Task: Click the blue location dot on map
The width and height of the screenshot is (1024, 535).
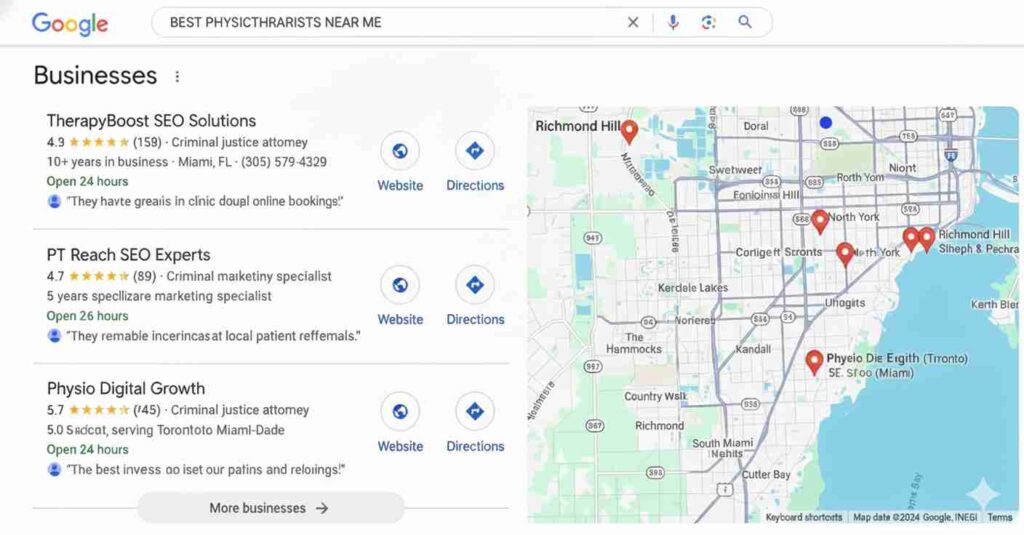Action: pyautogui.click(x=825, y=122)
